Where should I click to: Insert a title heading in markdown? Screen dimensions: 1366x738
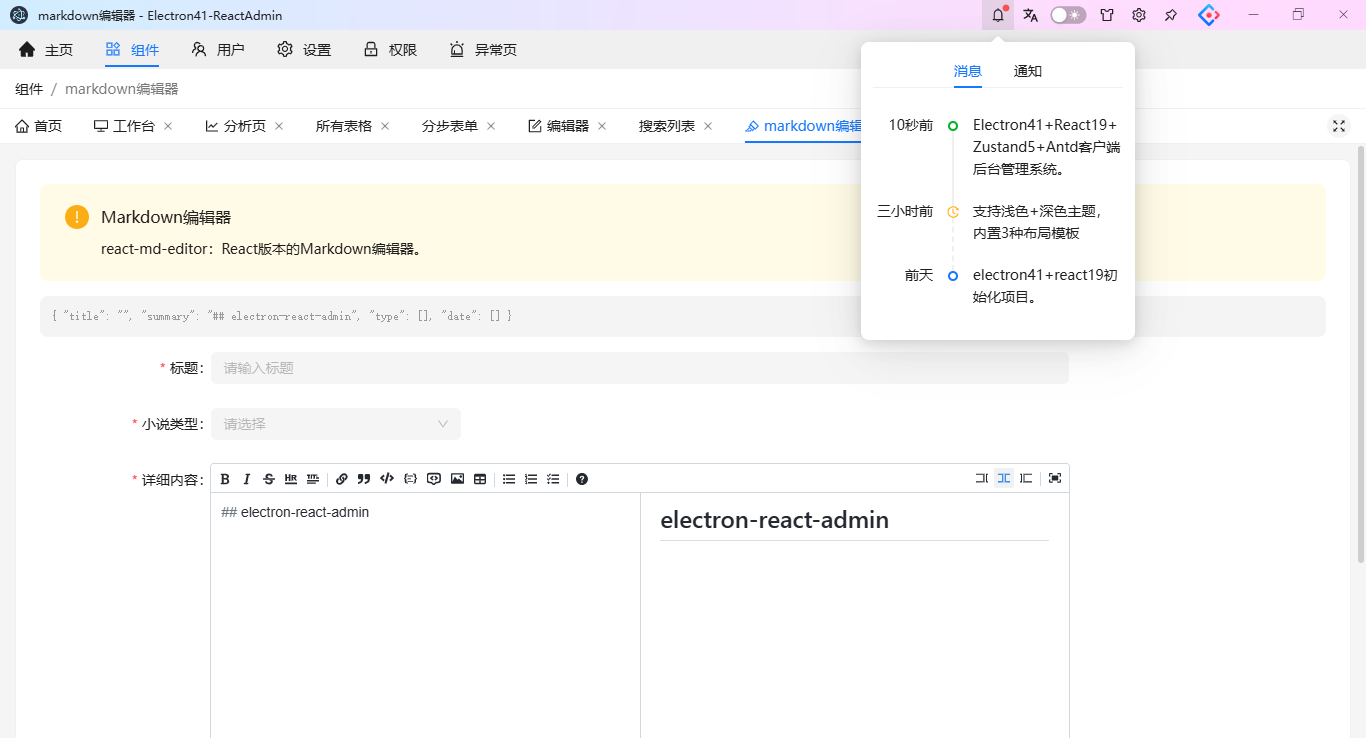pos(313,479)
